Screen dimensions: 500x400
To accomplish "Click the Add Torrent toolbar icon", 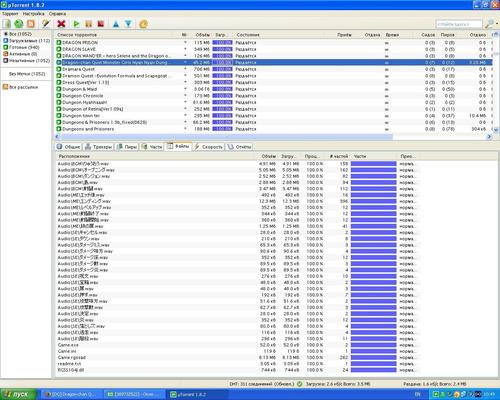I will [x=7, y=24].
